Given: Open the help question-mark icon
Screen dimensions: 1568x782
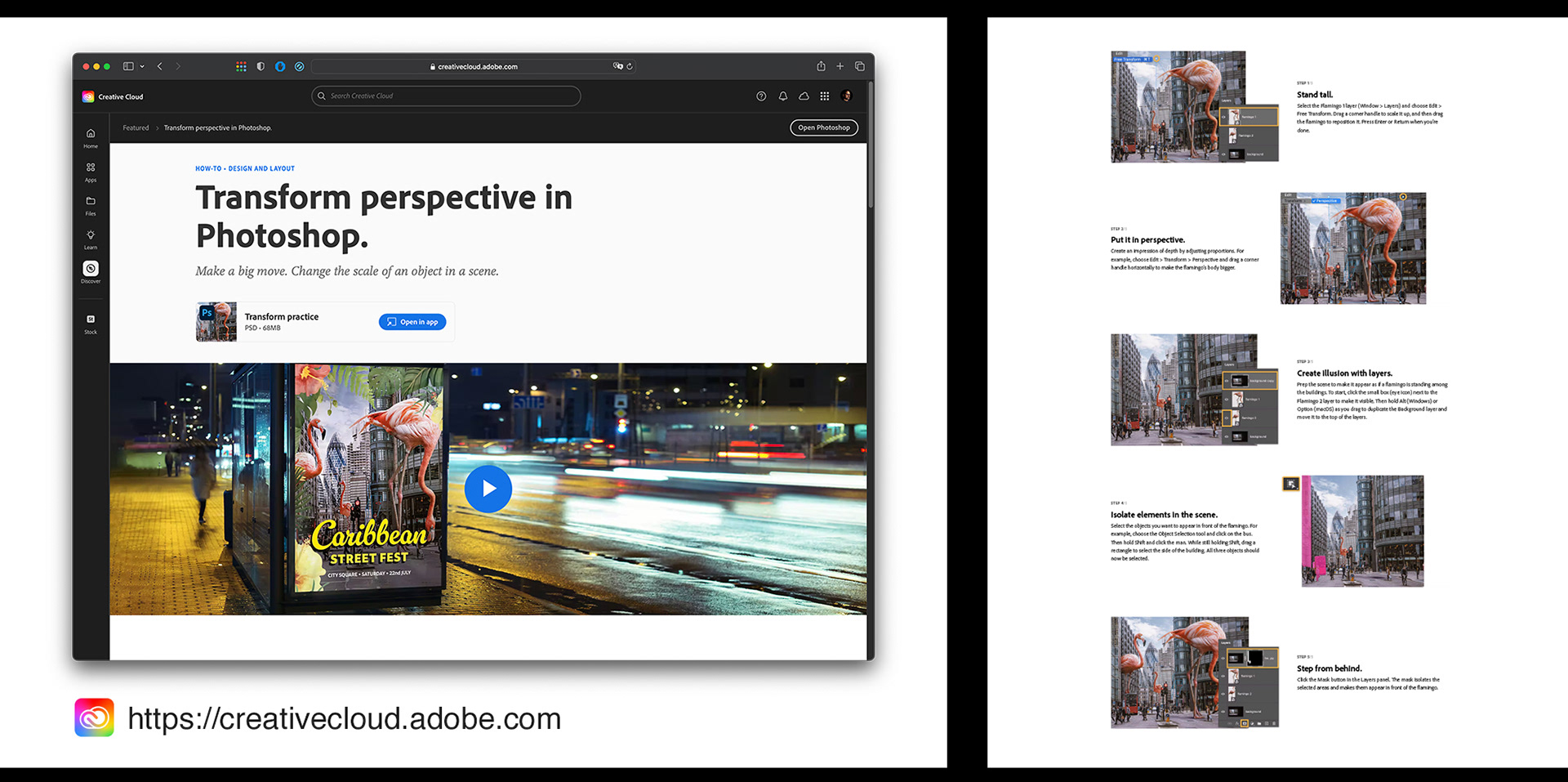Looking at the screenshot, I should (x=761, y=96).
